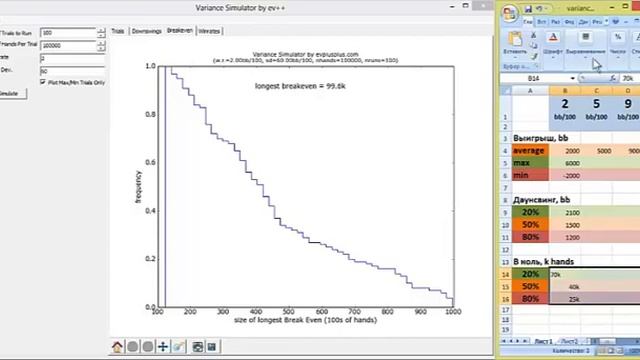
Task: Expand the Шрифт group dropdown arrow
Action: click(553, 57)
